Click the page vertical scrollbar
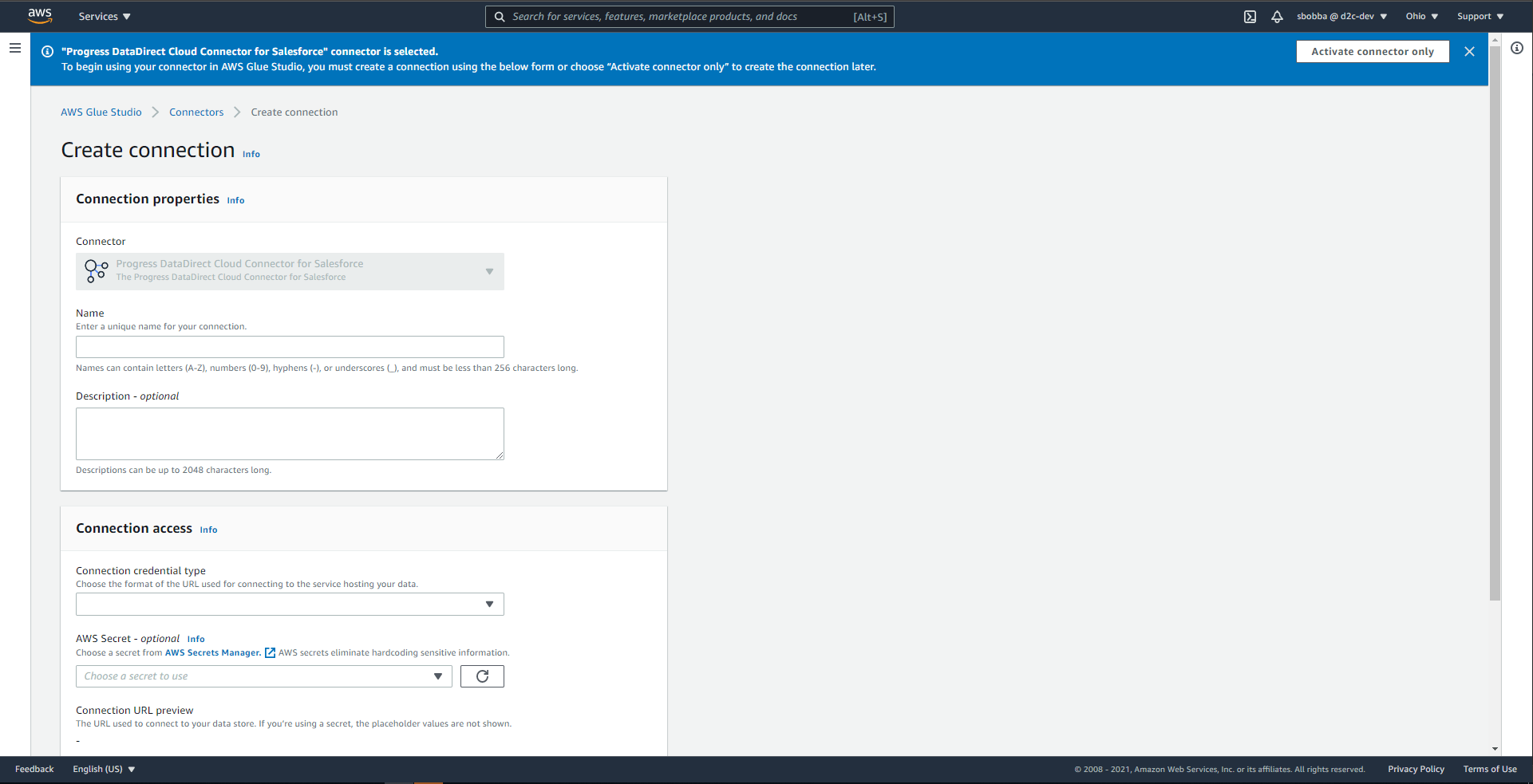Image resolution: width=1533 pixels, height=784 pixels. (1495, 319)
